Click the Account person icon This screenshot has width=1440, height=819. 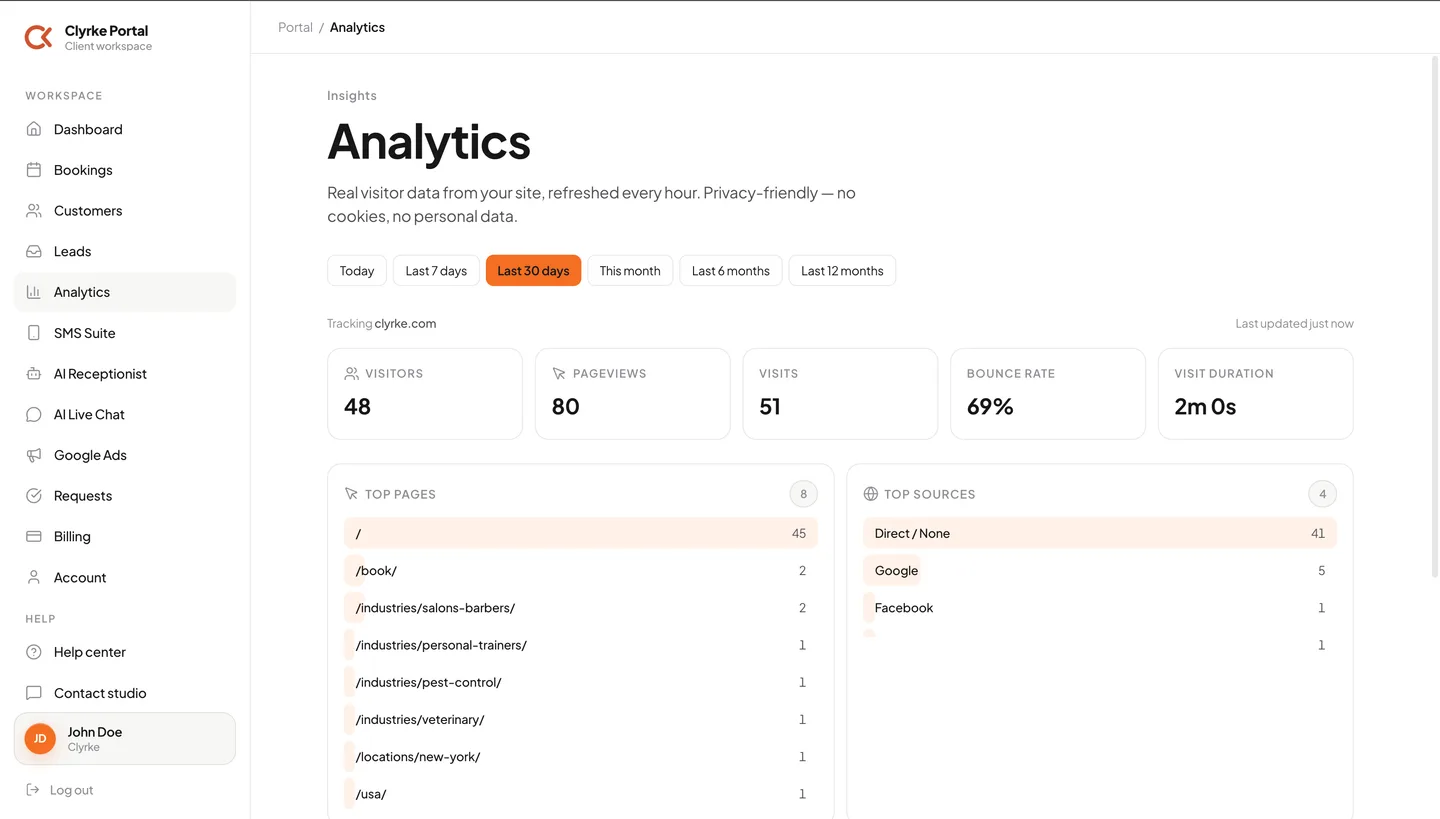point(34,577)
